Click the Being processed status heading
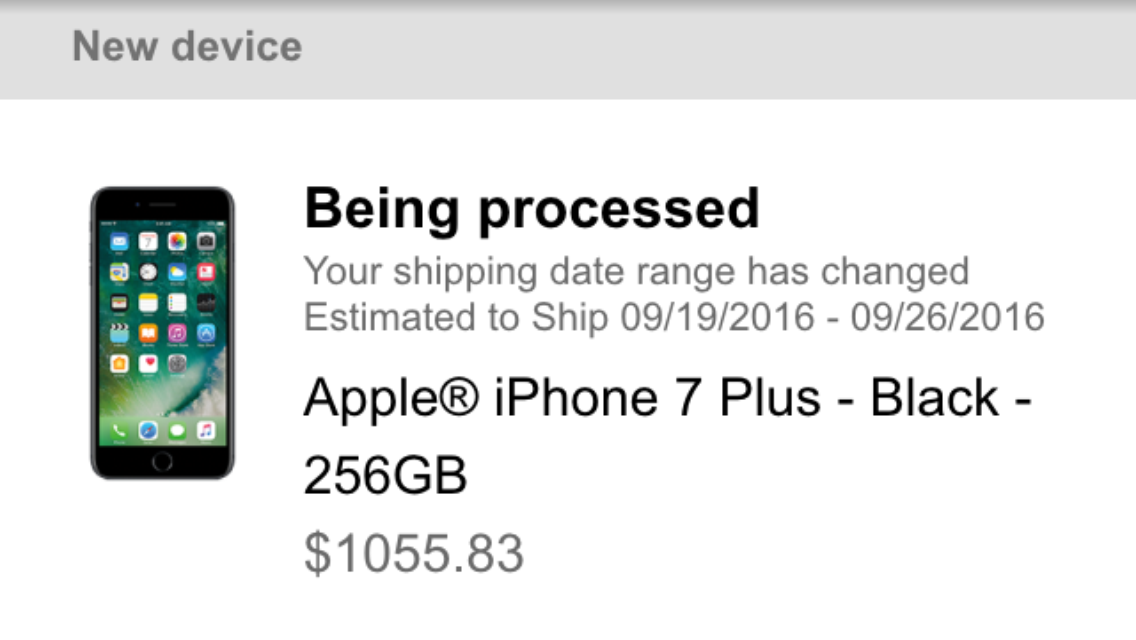Screen dimensions: 1136x640 pos(532,209)
